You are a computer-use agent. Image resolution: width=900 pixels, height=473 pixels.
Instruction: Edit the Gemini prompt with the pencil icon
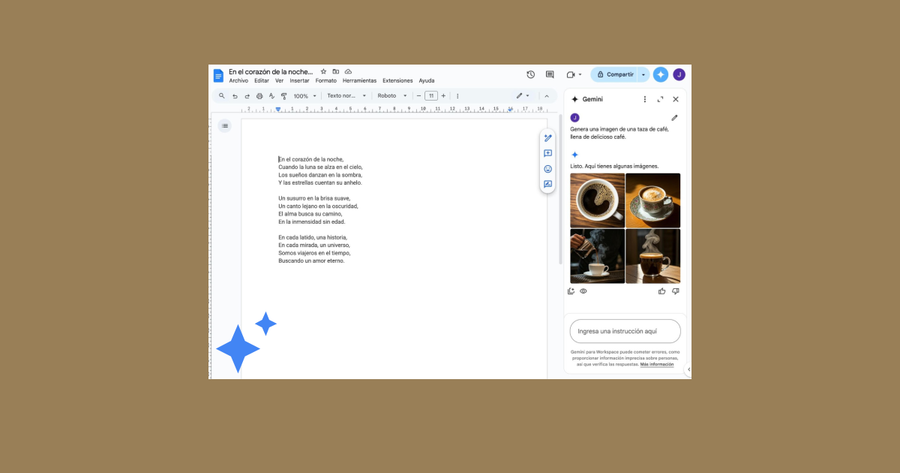674,118
